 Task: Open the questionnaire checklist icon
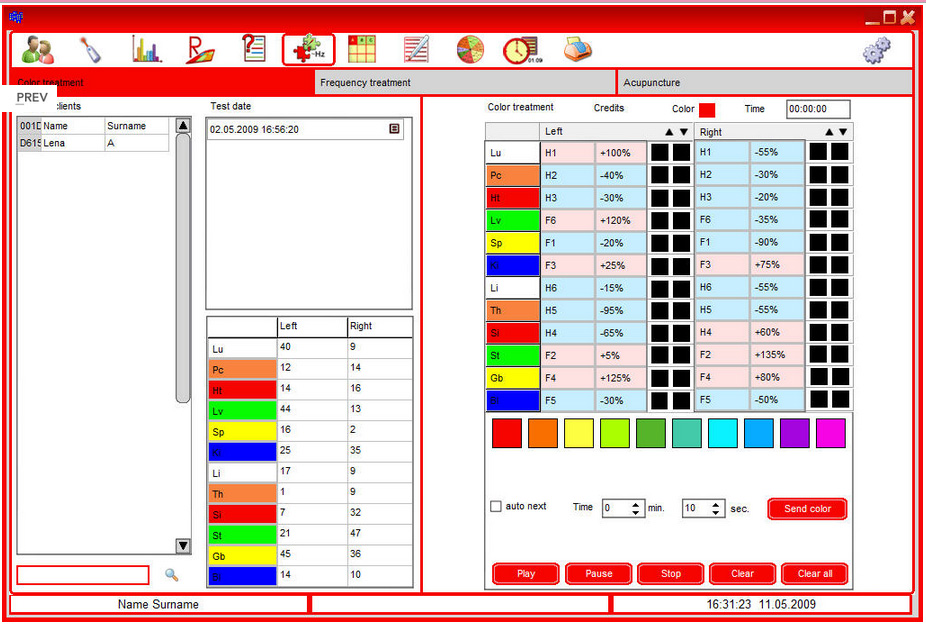[254, 48]
